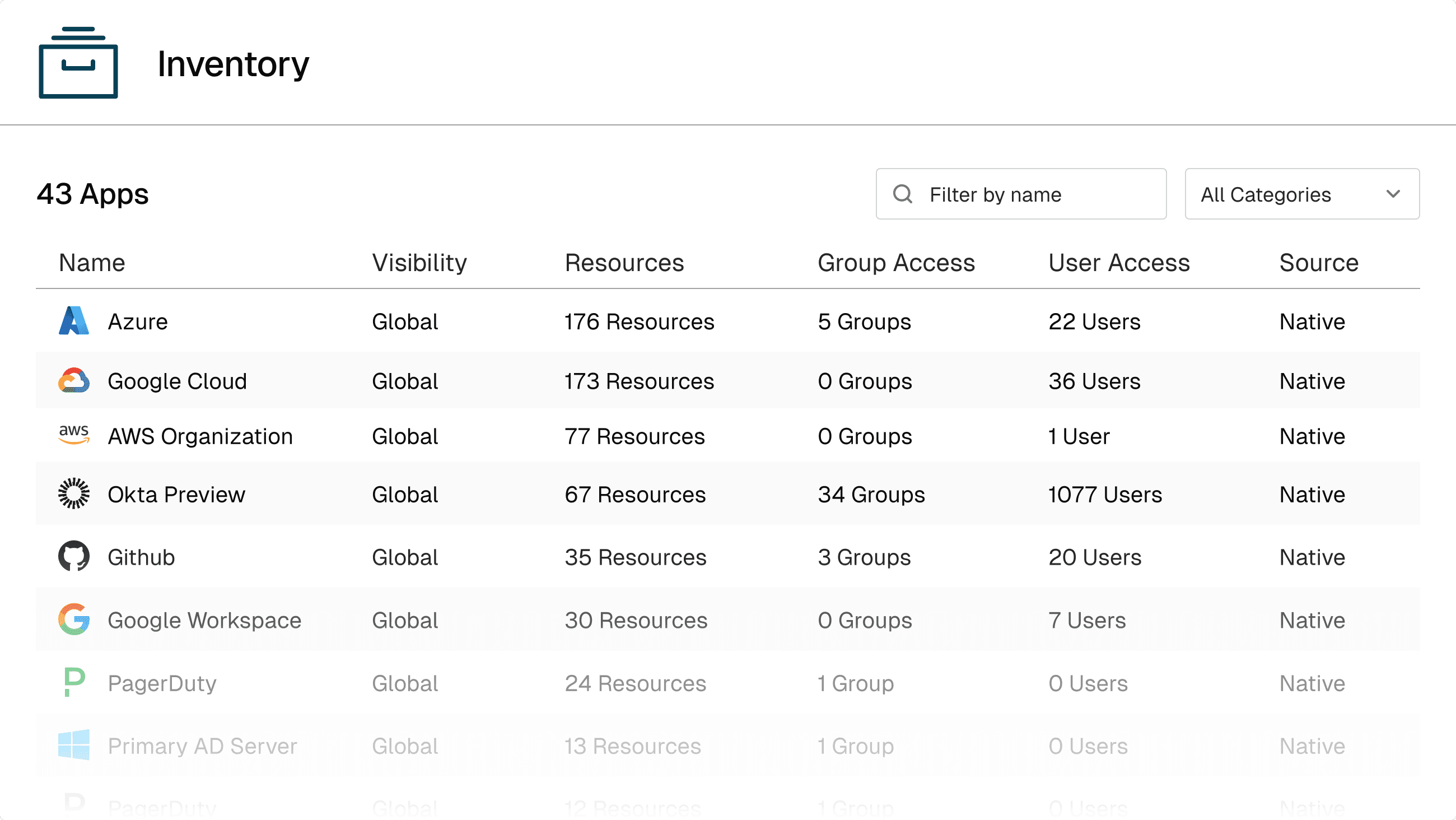Open the PagerDuty 24 Resources row
Image resolution: width=1456 pixels, height=820 pixels.
635,684
